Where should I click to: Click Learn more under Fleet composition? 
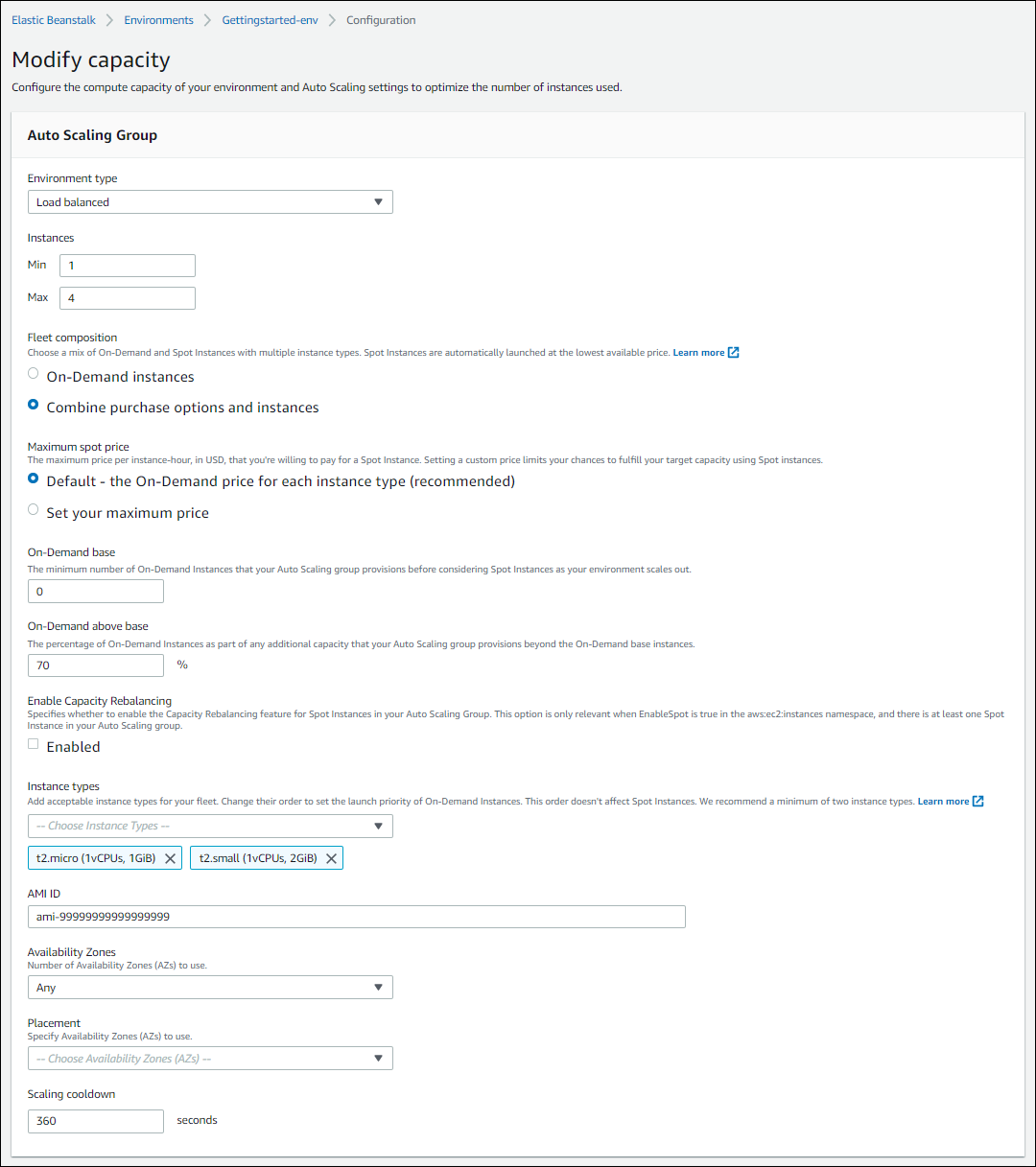pos(698,353)
